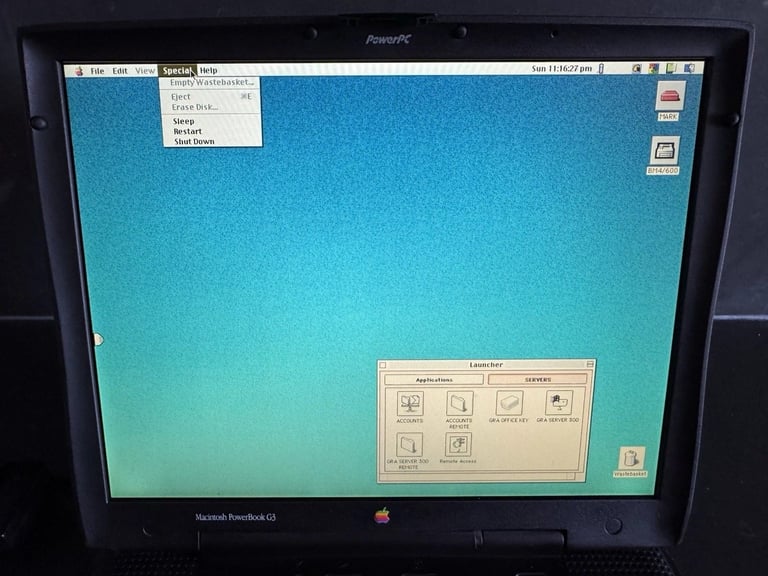The height and width of the screenshot is (576, 768).
Task: Collapse Launcher window with windowshade box
Action: [590, 364]
